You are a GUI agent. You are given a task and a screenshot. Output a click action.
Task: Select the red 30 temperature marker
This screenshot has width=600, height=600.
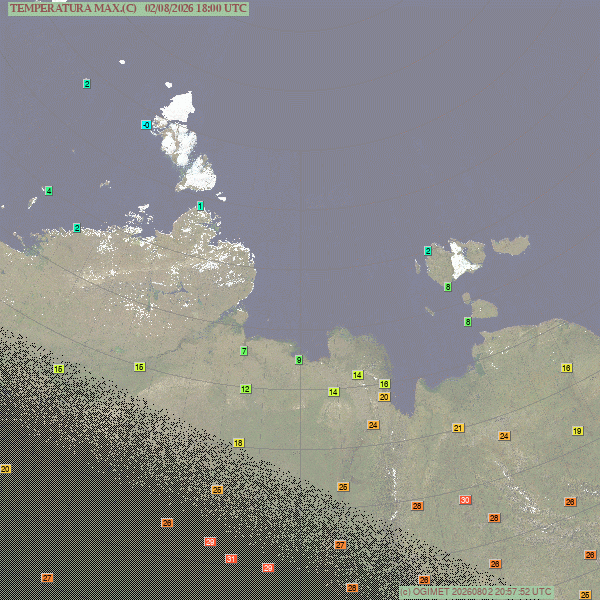click(x=465, y=500)
